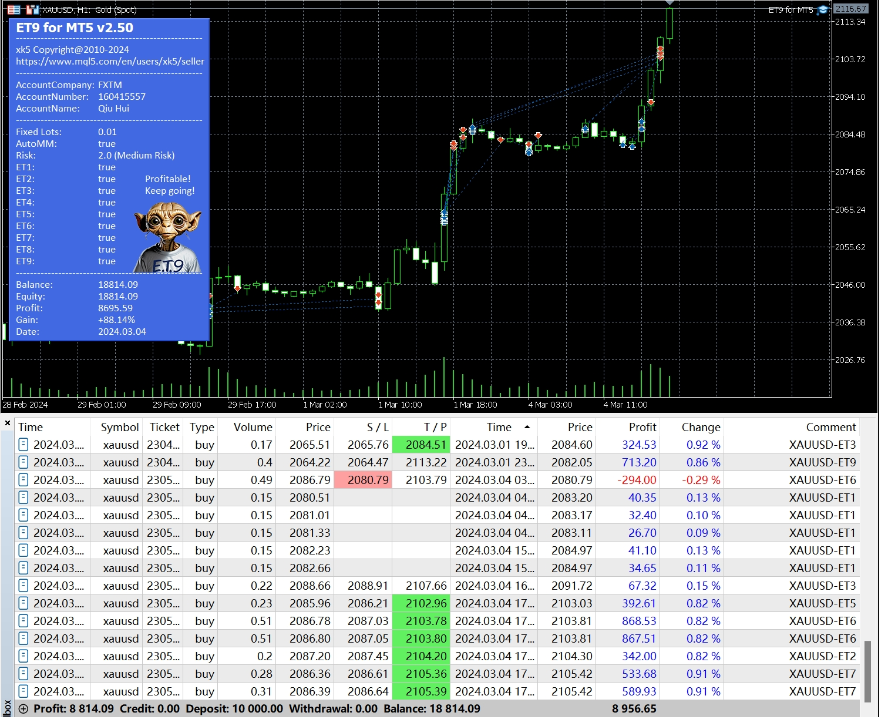879x717 pixels.
Task: Click the deal icon in the 40.35 profit row
Action: 24,498
